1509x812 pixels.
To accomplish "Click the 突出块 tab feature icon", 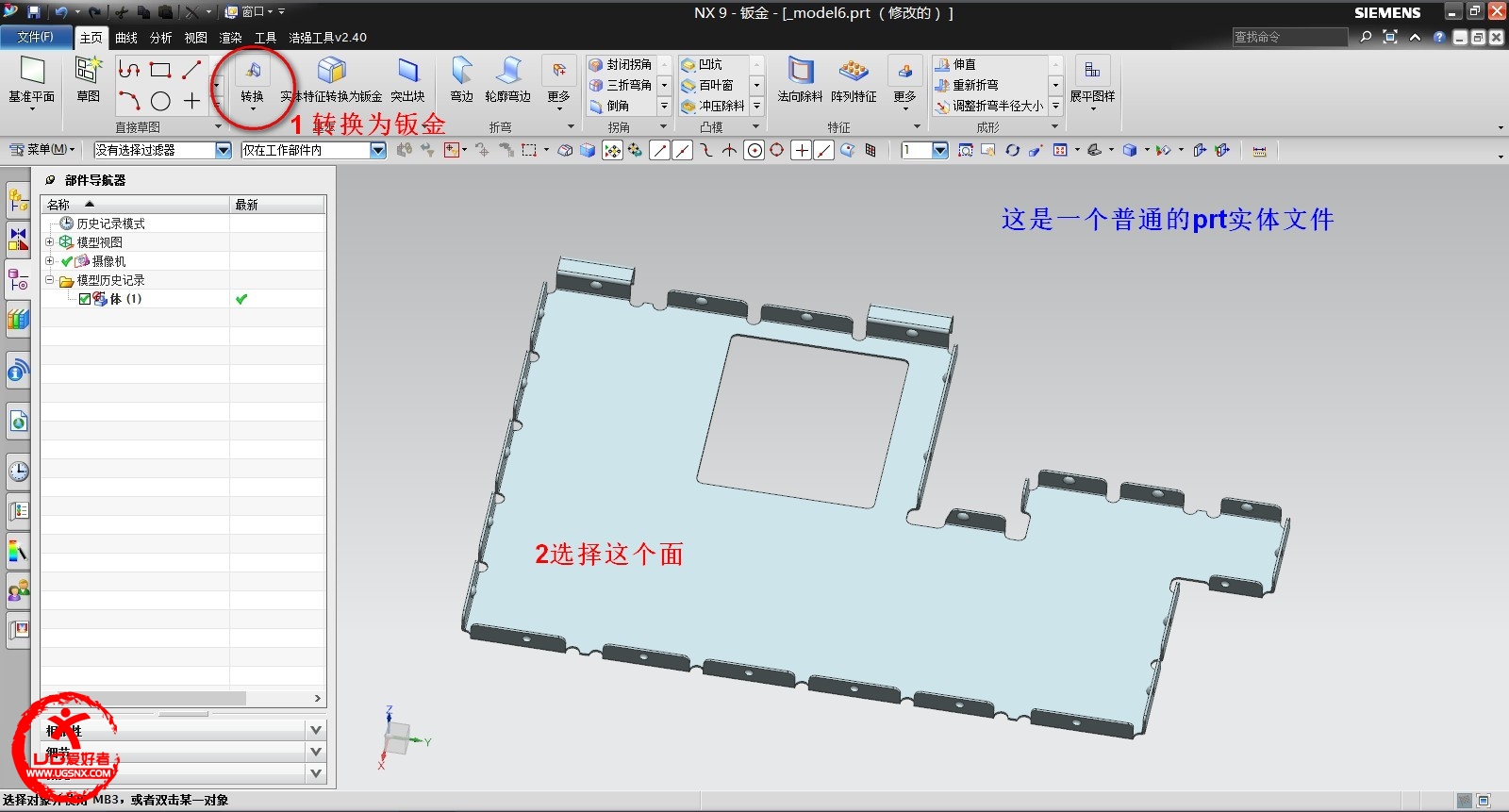I will point(407,71).
